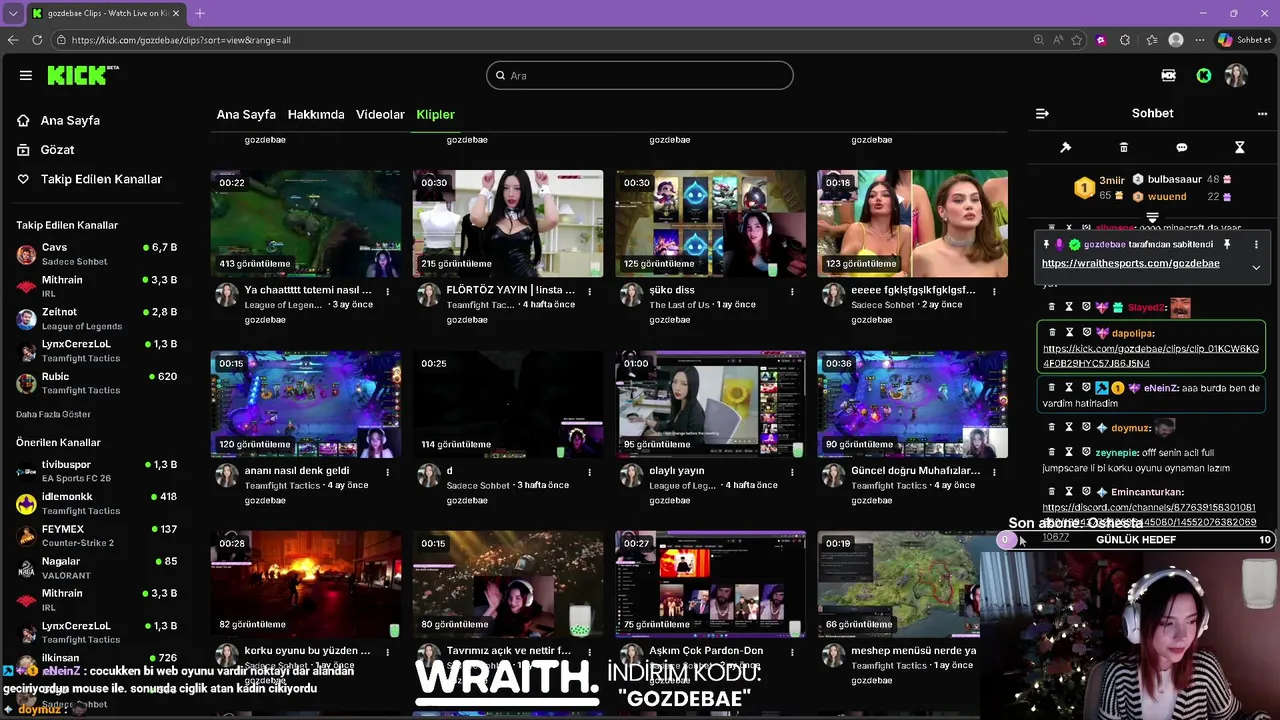Go back with browser back arrow
The width and height of the screenshot is (1280, 720).
coord(13,40)
